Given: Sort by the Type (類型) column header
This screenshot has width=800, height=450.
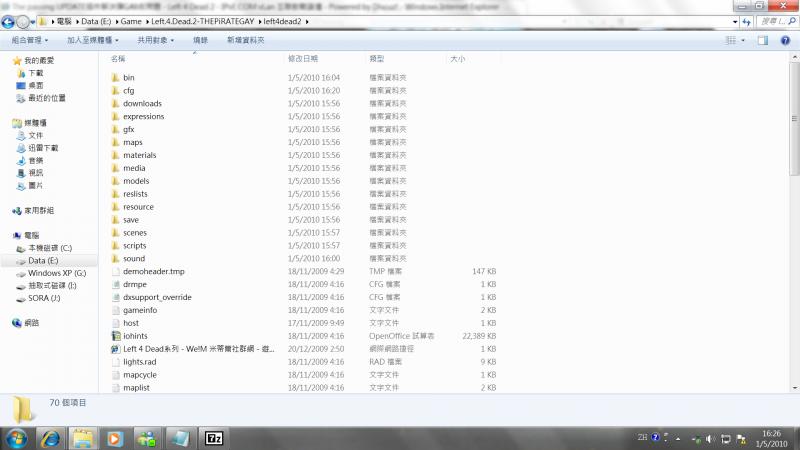Looking at the screenshot, I should (377, 59).
